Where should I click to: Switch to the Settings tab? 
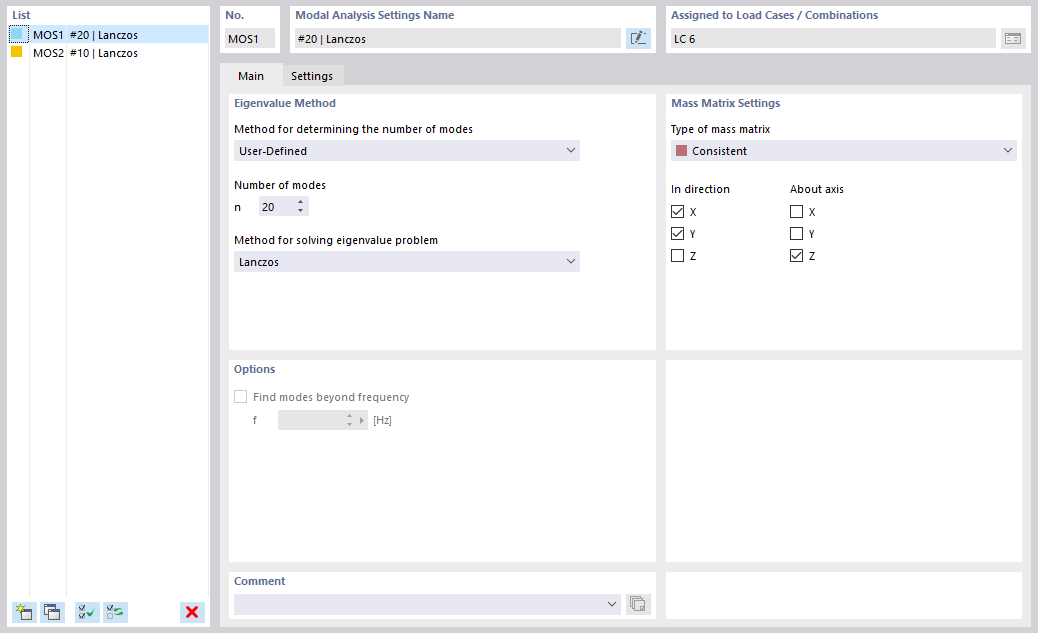point(312,76)
